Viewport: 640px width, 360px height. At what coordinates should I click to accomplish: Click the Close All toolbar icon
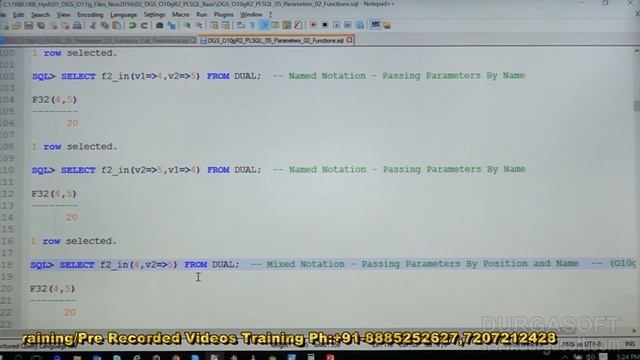tap(65, 26)
